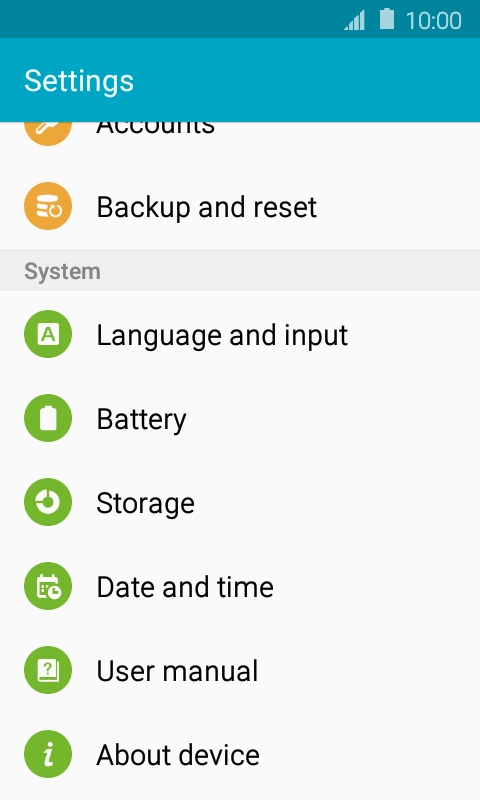Select the Storage text label

click(x=145, y=503)
